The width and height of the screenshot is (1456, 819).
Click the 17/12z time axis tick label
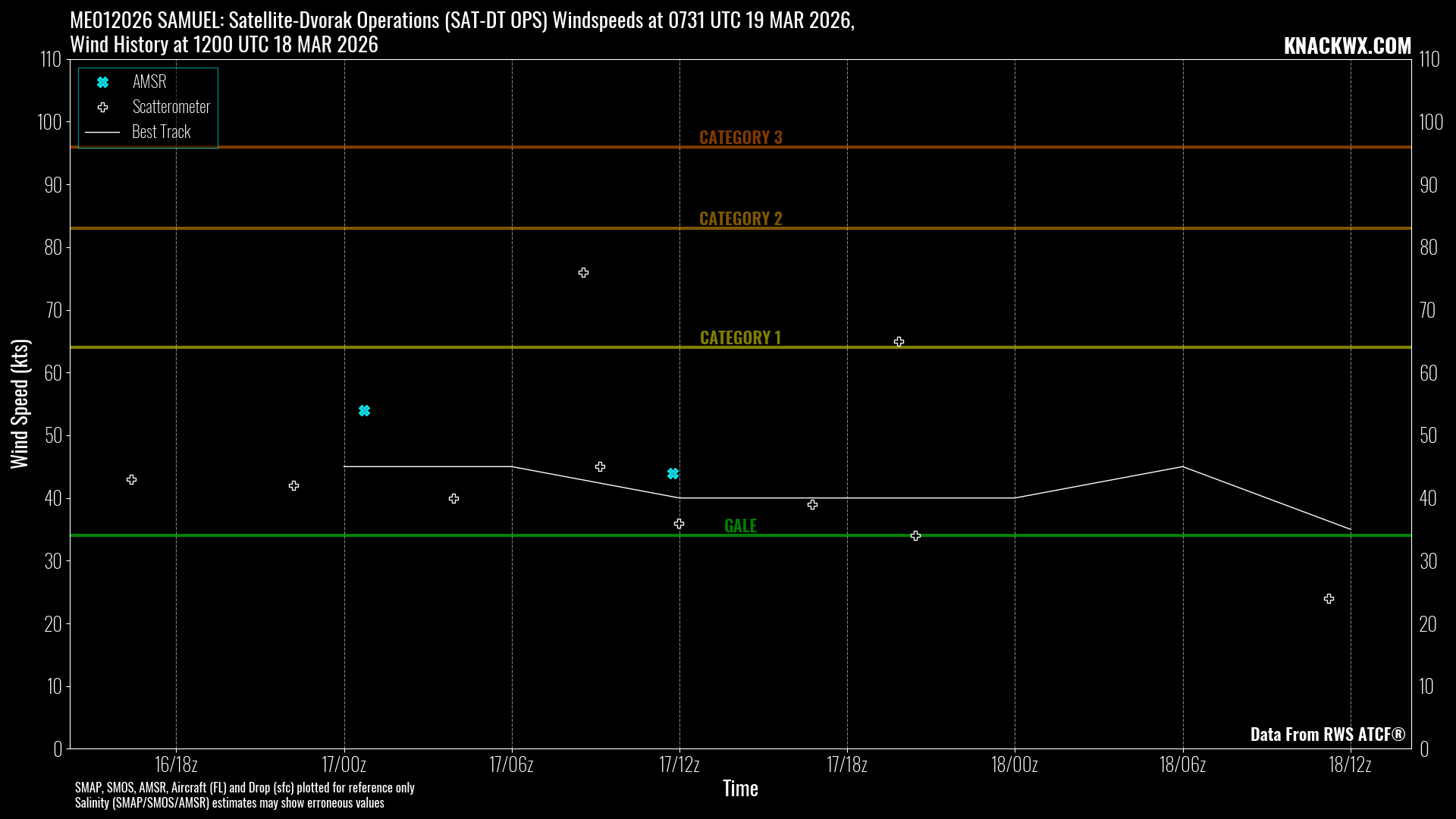679,764
